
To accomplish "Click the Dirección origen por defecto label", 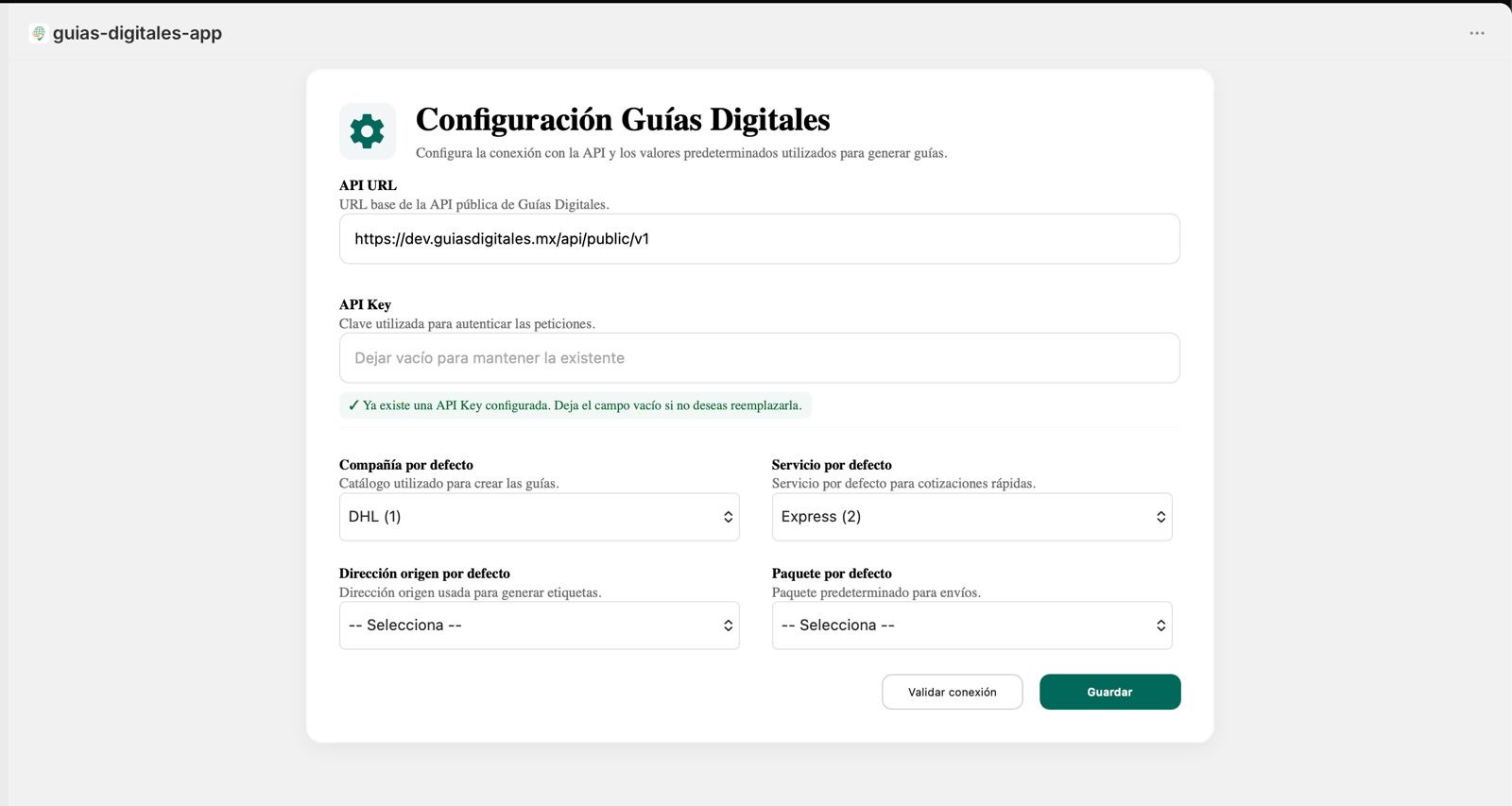I will [424, 574].
